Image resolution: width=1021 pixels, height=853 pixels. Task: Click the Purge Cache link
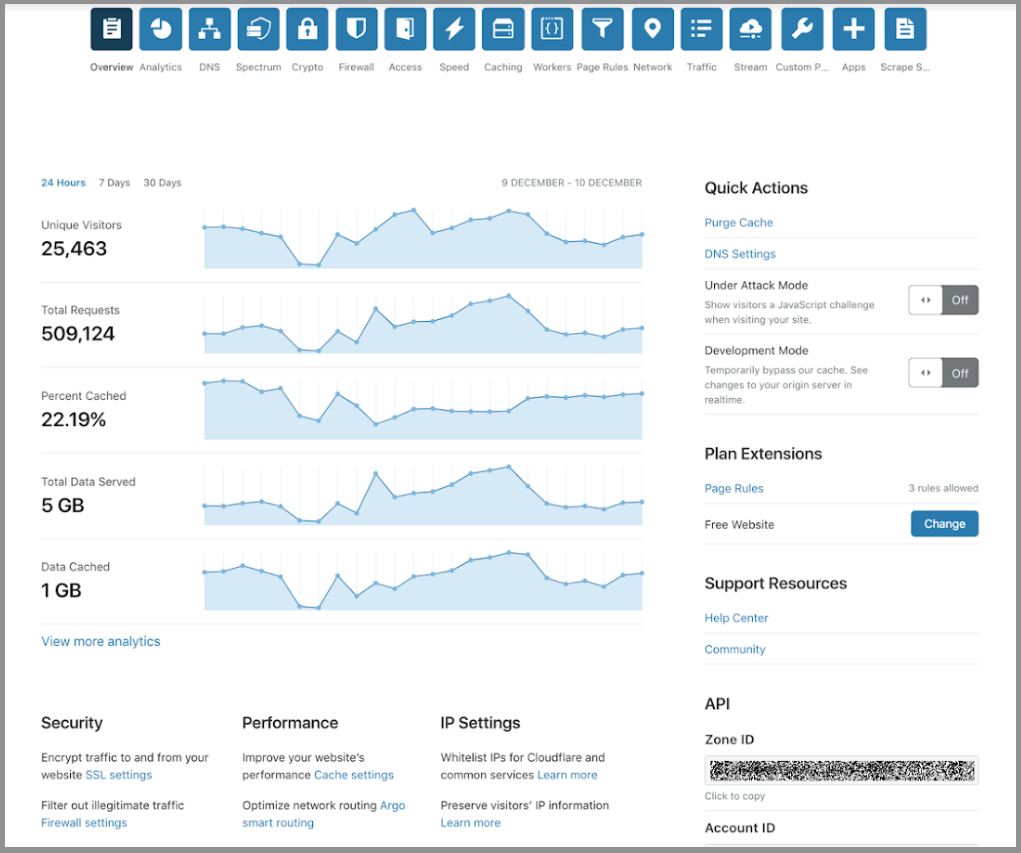tap(738, 223)
